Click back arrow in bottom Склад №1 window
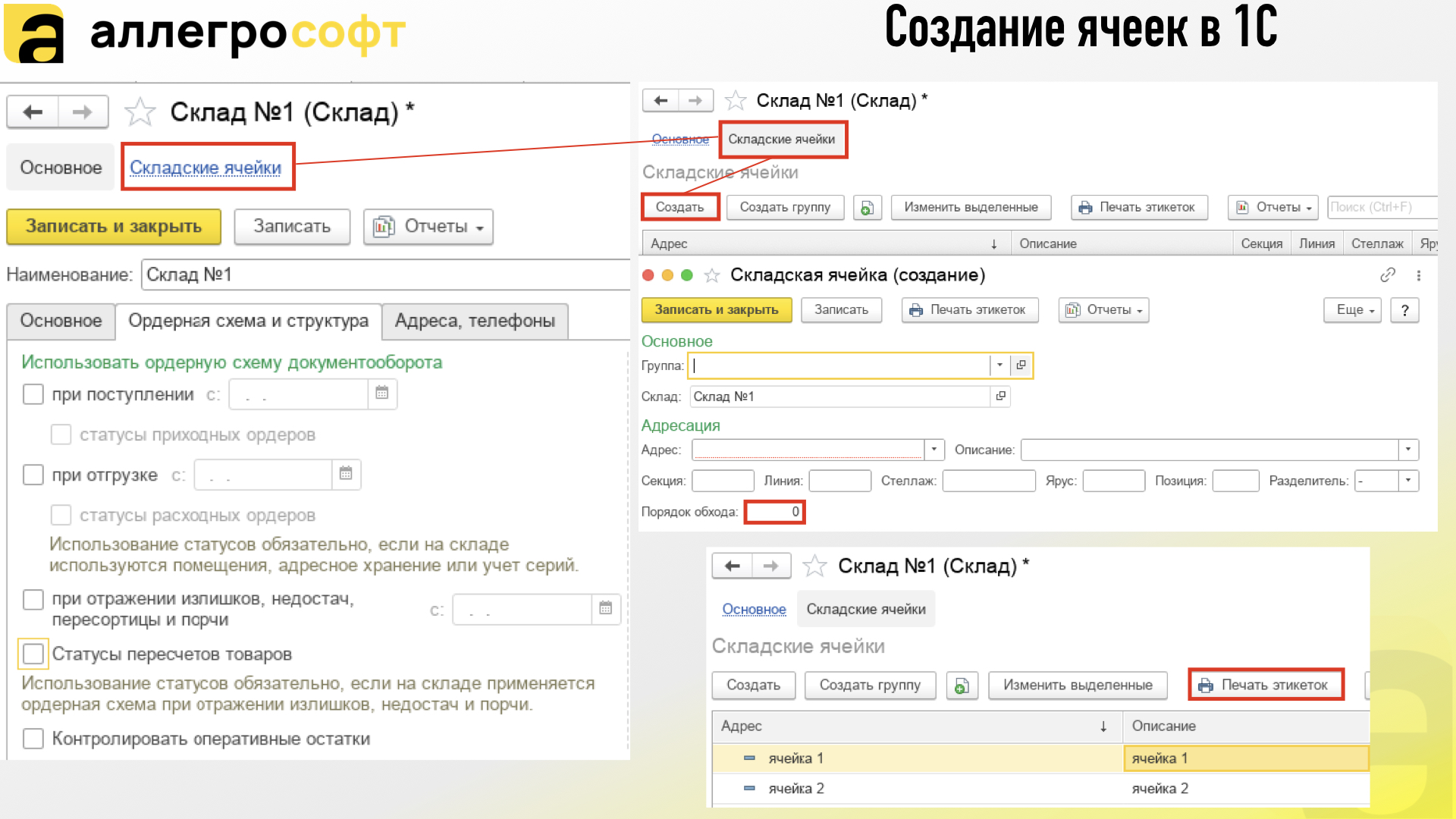 (x=732, y=566)
